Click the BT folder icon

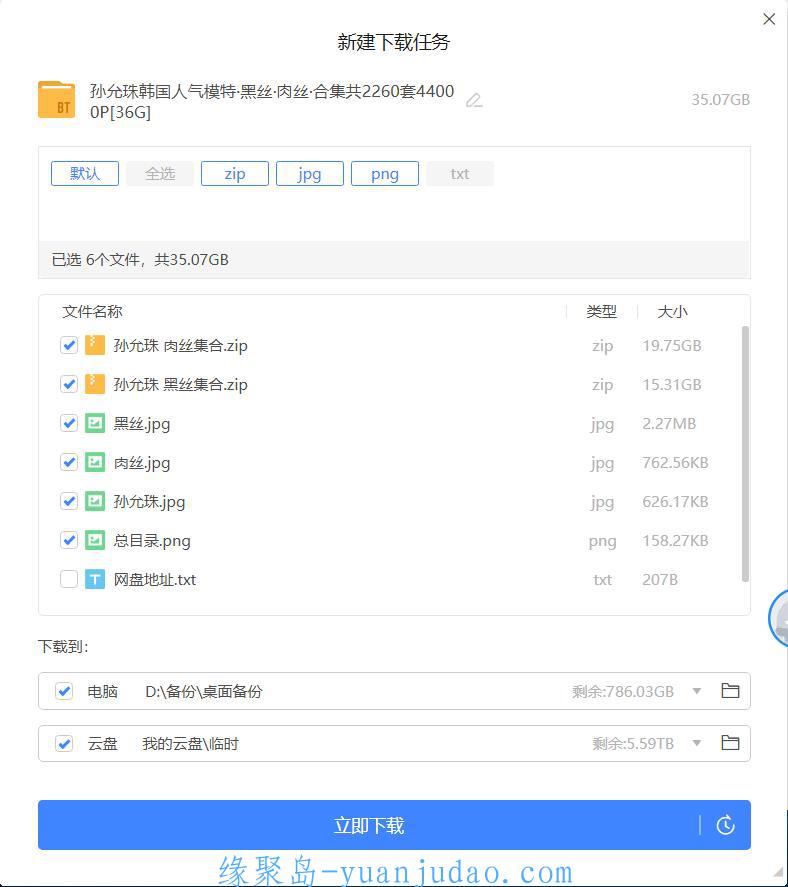pyautogui.click(x=57, y=100)
